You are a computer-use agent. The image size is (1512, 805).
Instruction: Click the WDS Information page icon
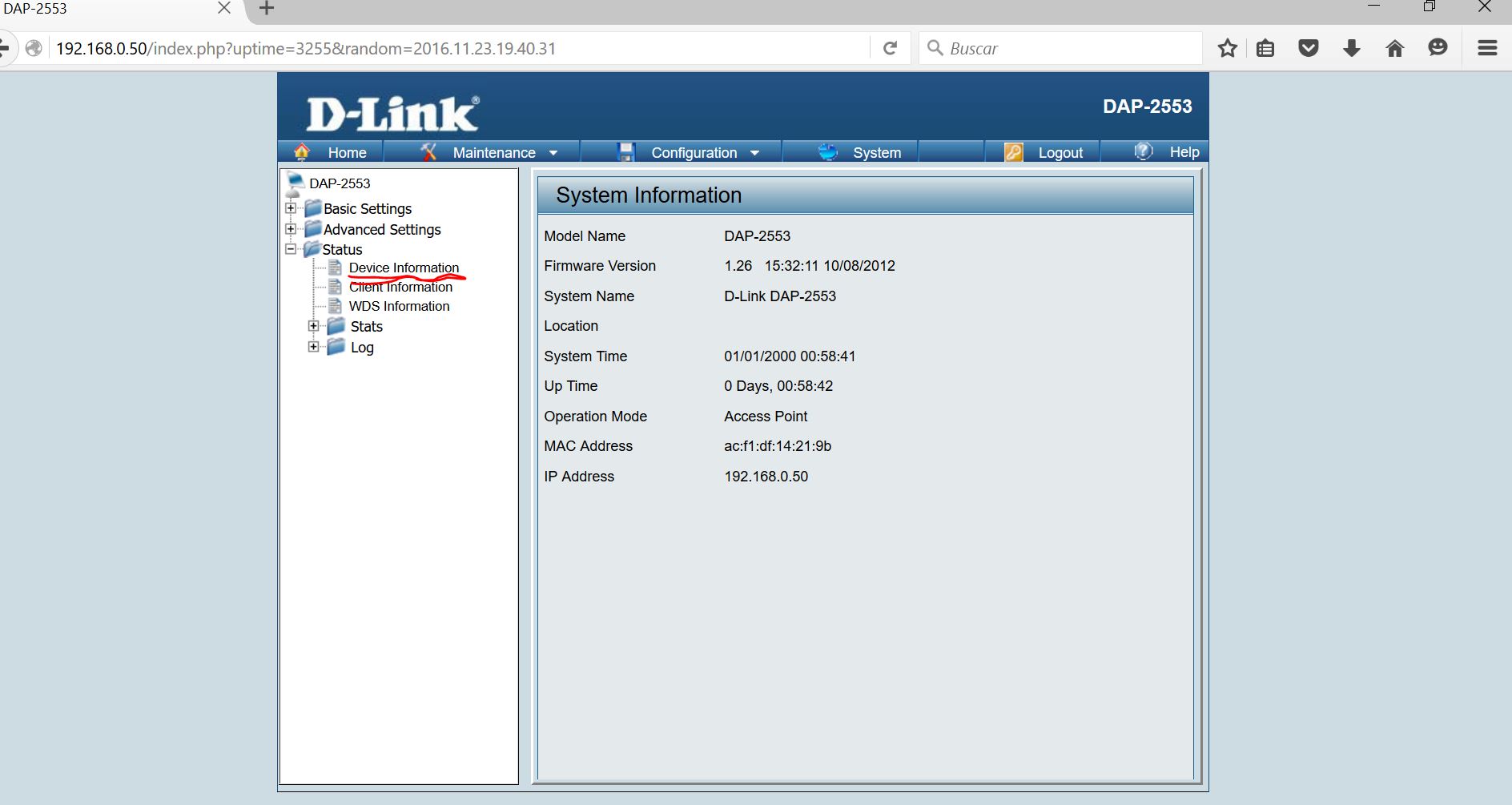(x=336, y=306)
